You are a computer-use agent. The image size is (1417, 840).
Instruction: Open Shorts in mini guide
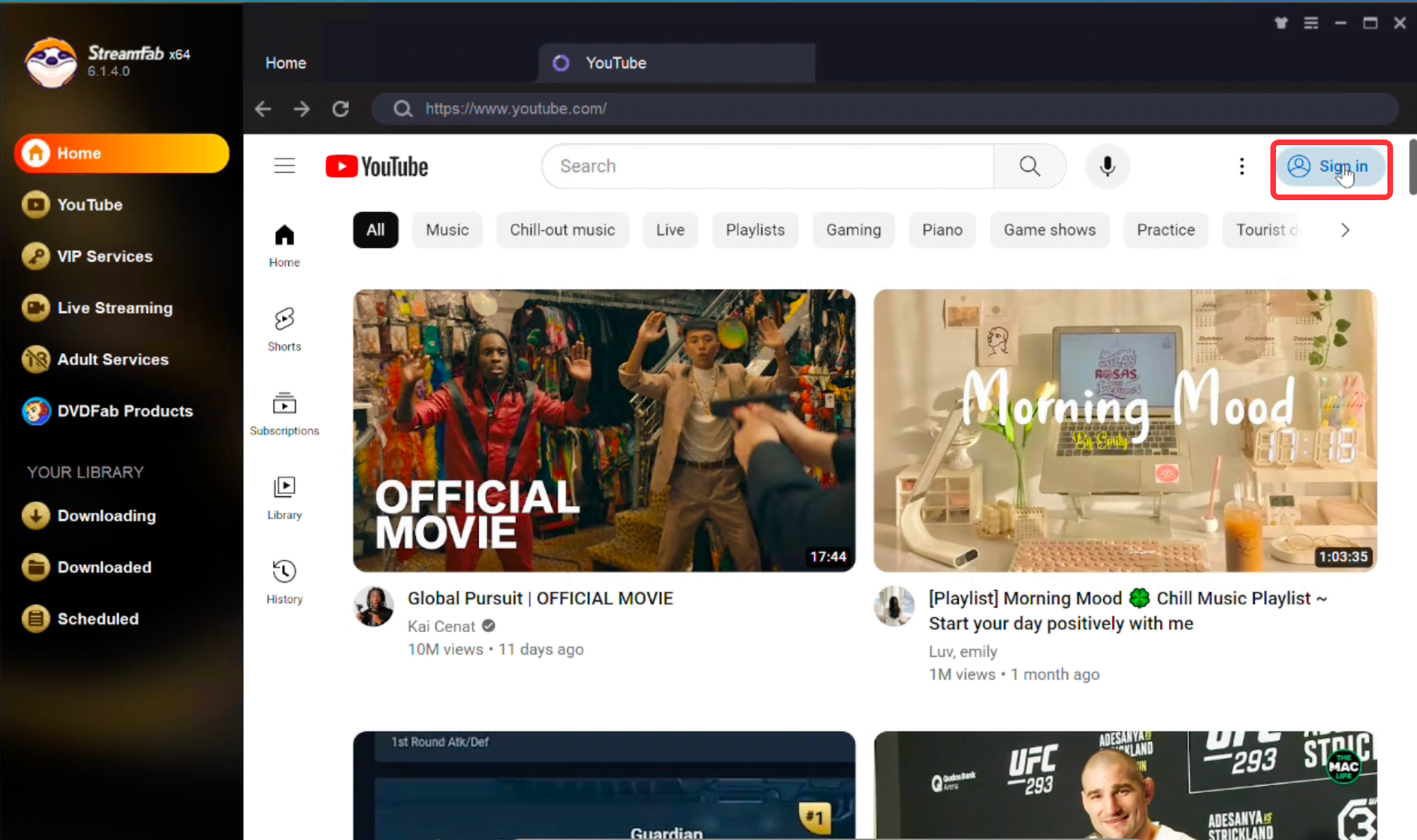tap(284, 330)
